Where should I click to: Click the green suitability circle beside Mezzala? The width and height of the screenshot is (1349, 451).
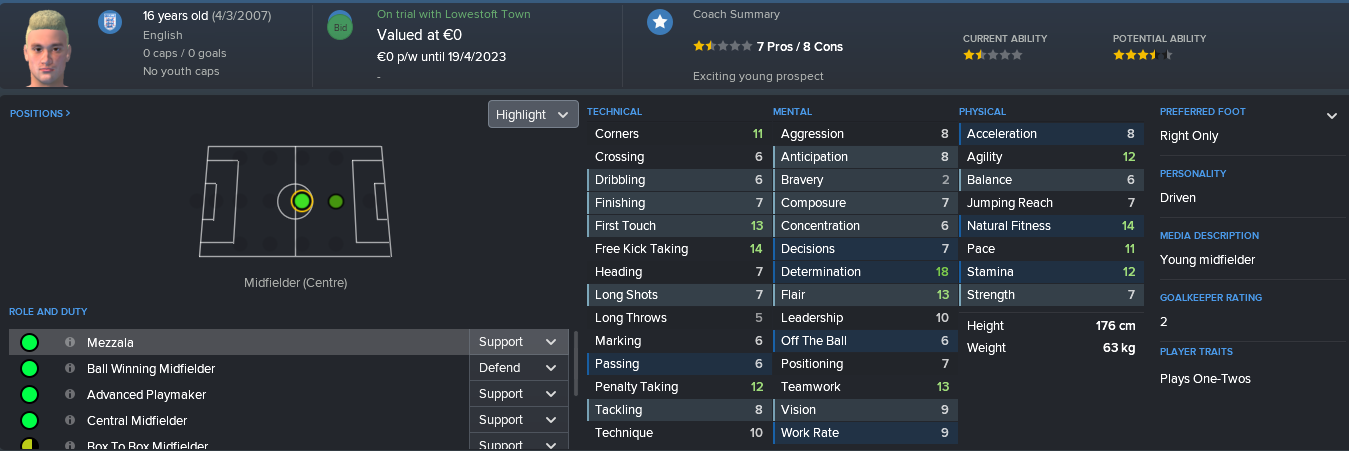click(x=29, y=342)
